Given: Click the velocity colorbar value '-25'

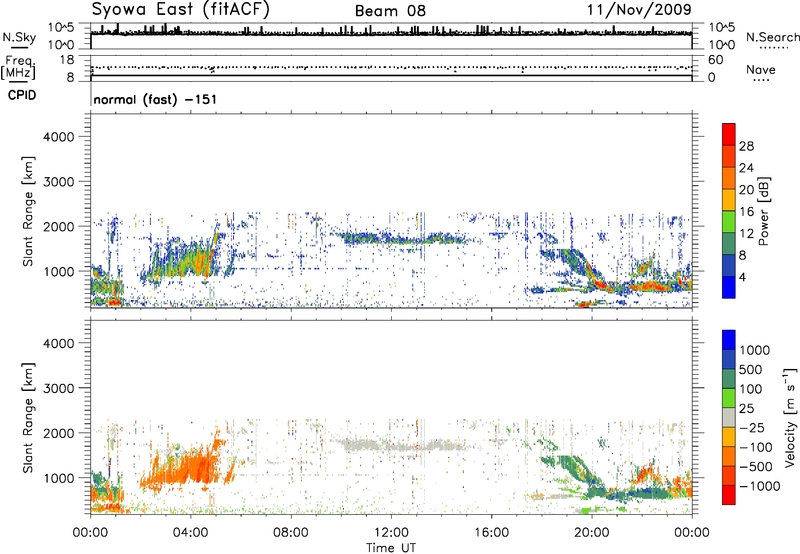Looking at the screenshot, I should 752,428.
